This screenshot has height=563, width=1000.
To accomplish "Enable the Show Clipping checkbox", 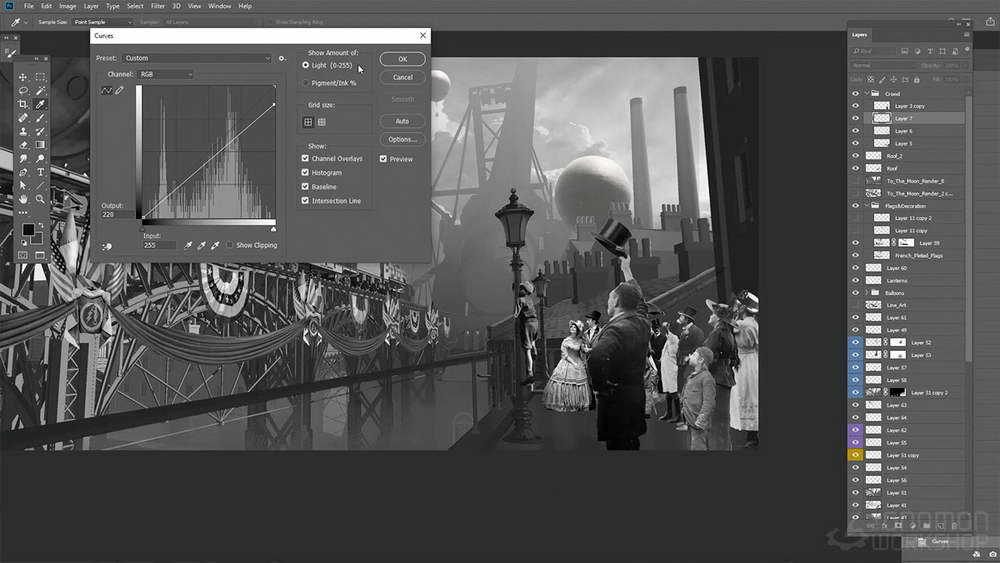I will pos(230,245).
